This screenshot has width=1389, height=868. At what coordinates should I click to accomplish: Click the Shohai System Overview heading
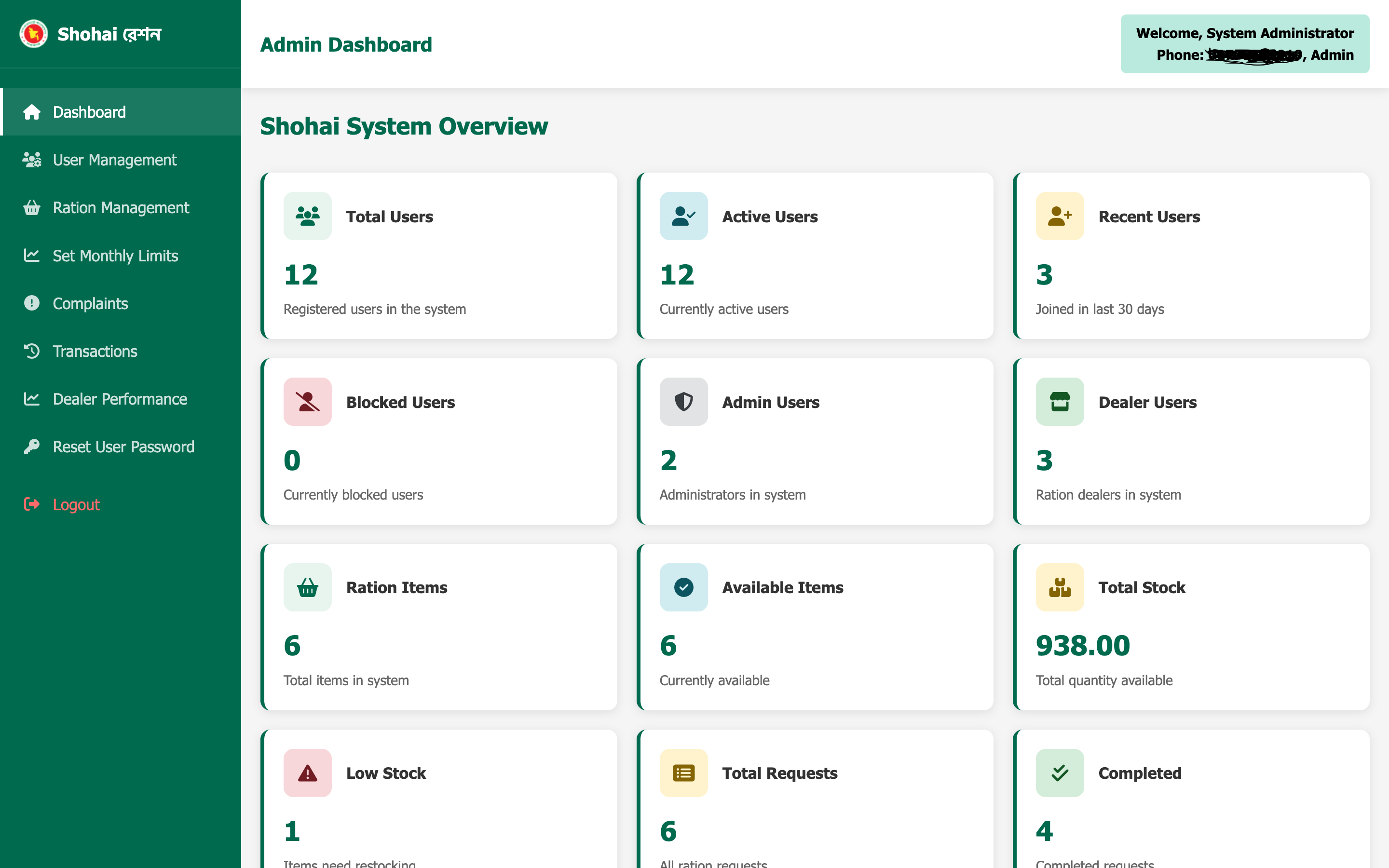coord(404,126)
